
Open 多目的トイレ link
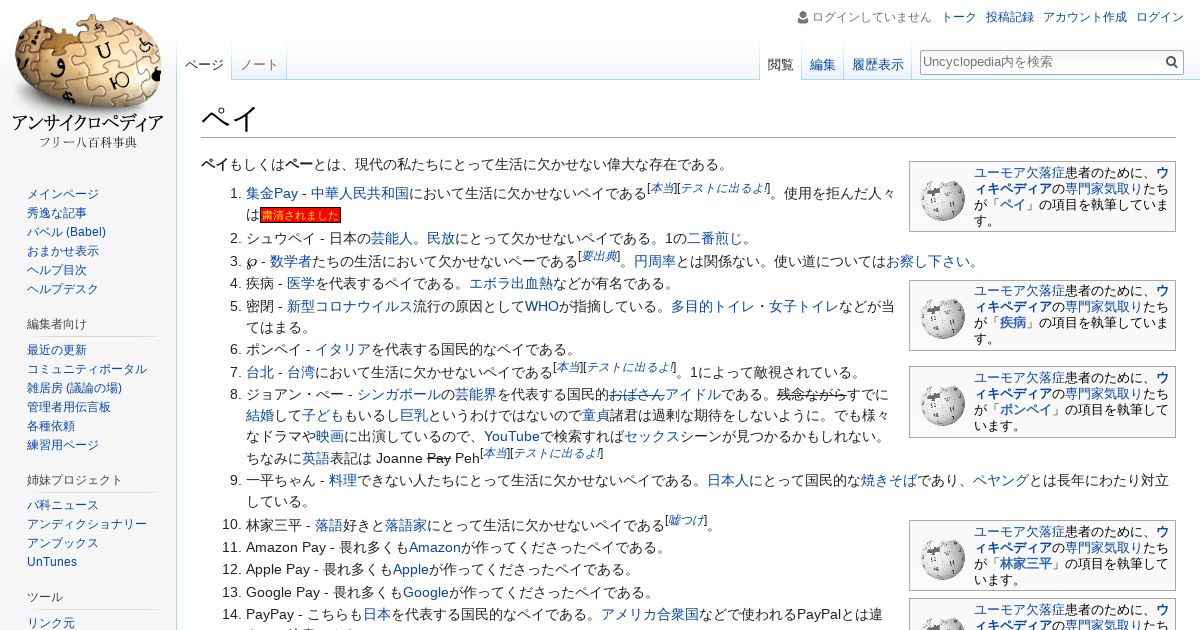pyautogui.click(x=712, y=306)
